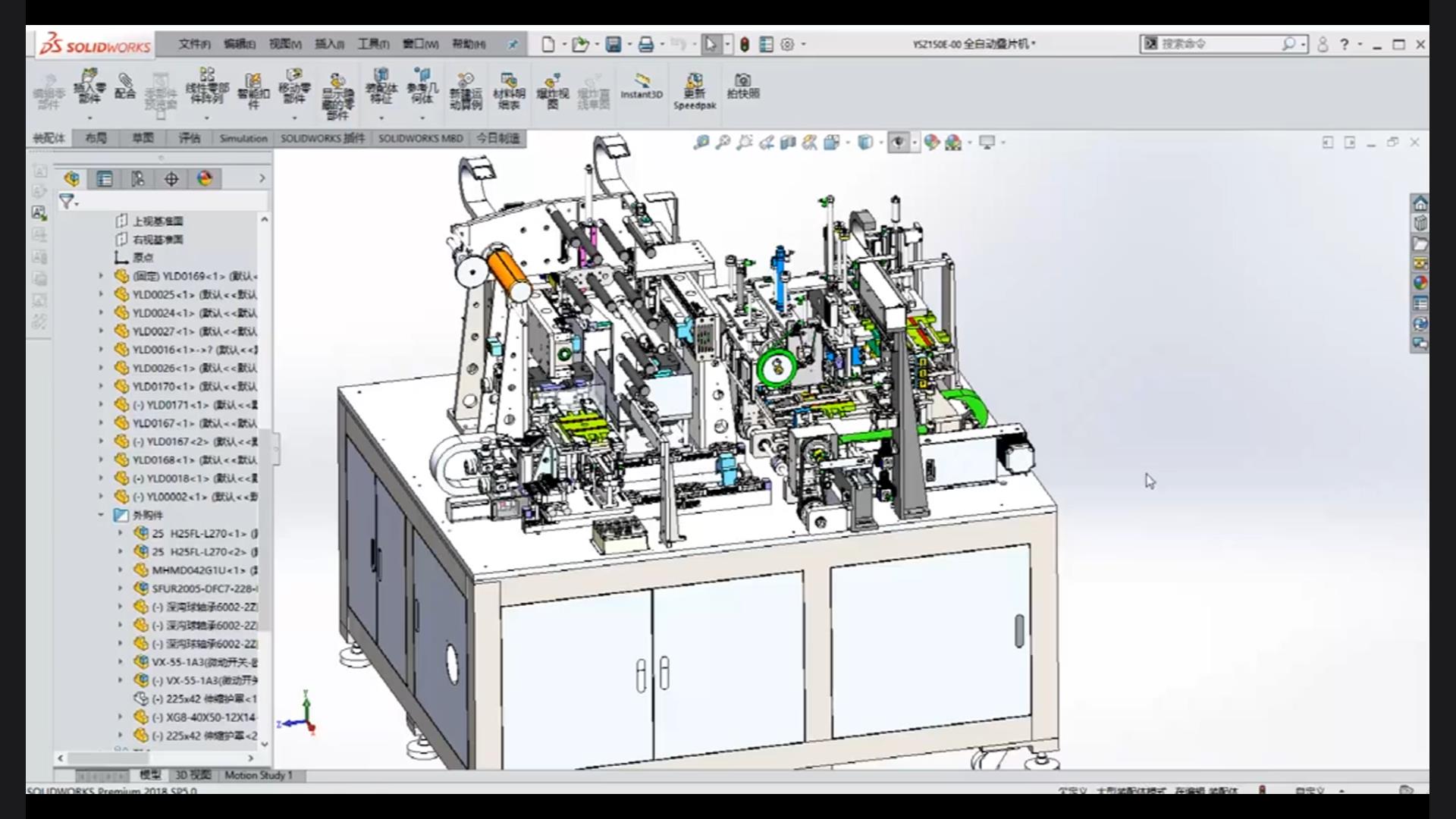Switch to the 评估 tab

pyautogui.click(x=189, y=138)
